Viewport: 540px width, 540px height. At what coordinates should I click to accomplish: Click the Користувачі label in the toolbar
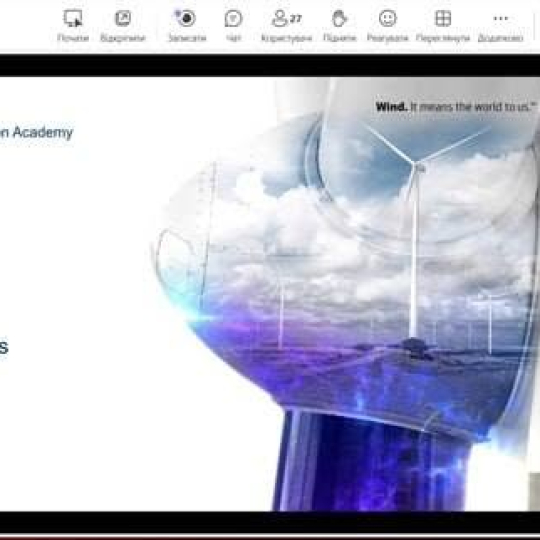point(287,38)
